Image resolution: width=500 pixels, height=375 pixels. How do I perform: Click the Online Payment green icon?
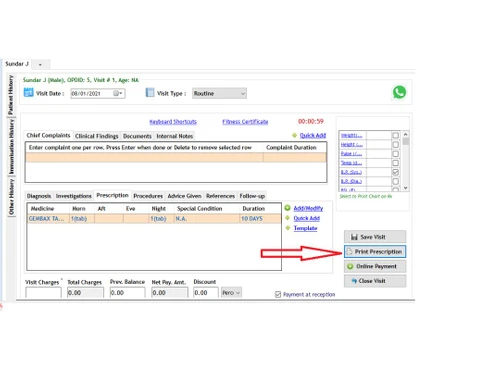(x=350, y=266)
